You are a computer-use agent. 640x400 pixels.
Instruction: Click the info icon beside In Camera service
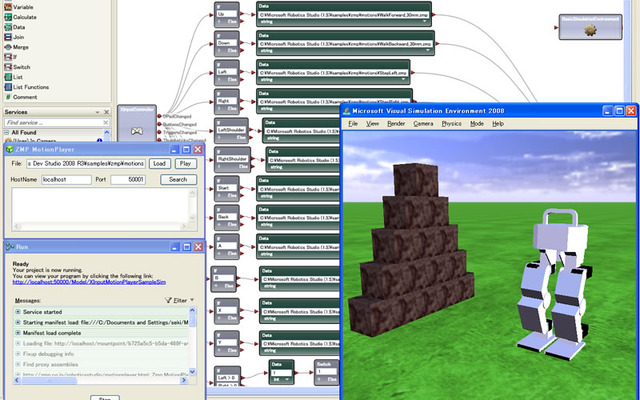pos(99,141)
